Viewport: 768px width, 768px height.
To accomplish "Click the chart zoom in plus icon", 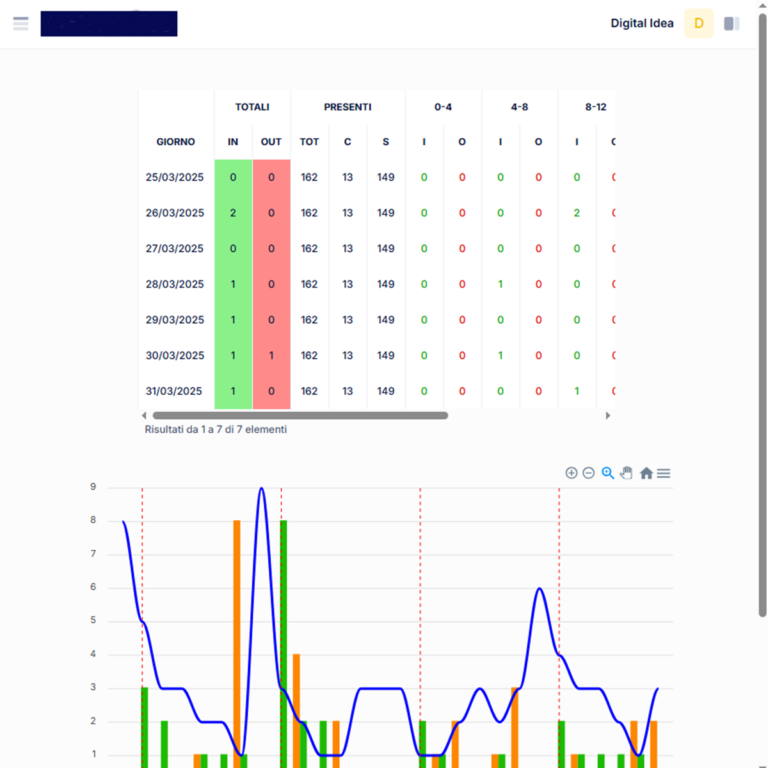I will coord(571,473).
